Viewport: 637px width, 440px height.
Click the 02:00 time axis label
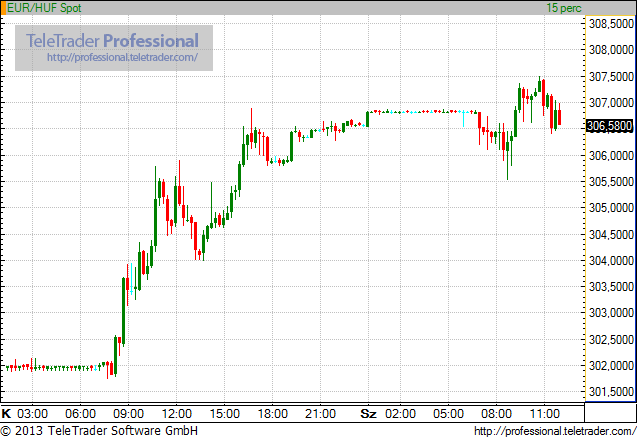pos(401,414)
